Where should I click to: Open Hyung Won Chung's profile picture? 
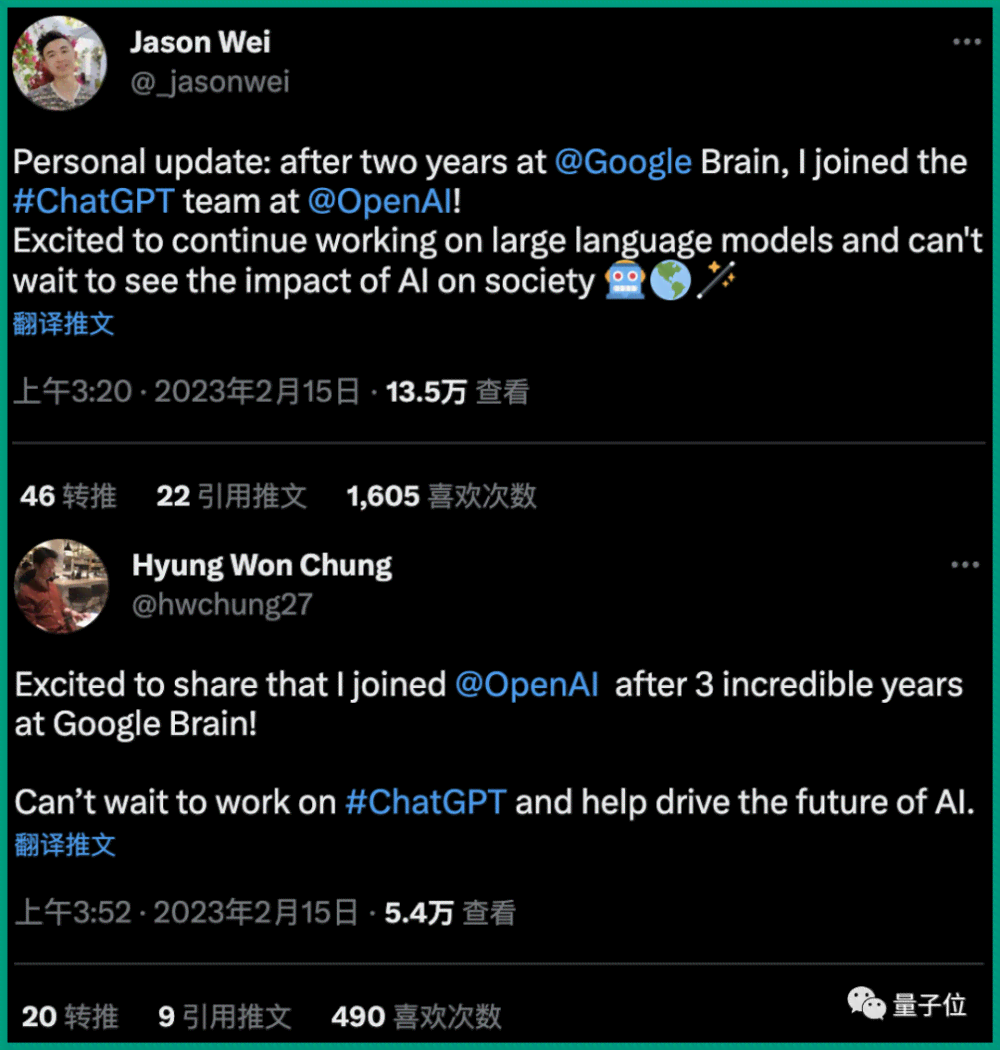(61, 586)
